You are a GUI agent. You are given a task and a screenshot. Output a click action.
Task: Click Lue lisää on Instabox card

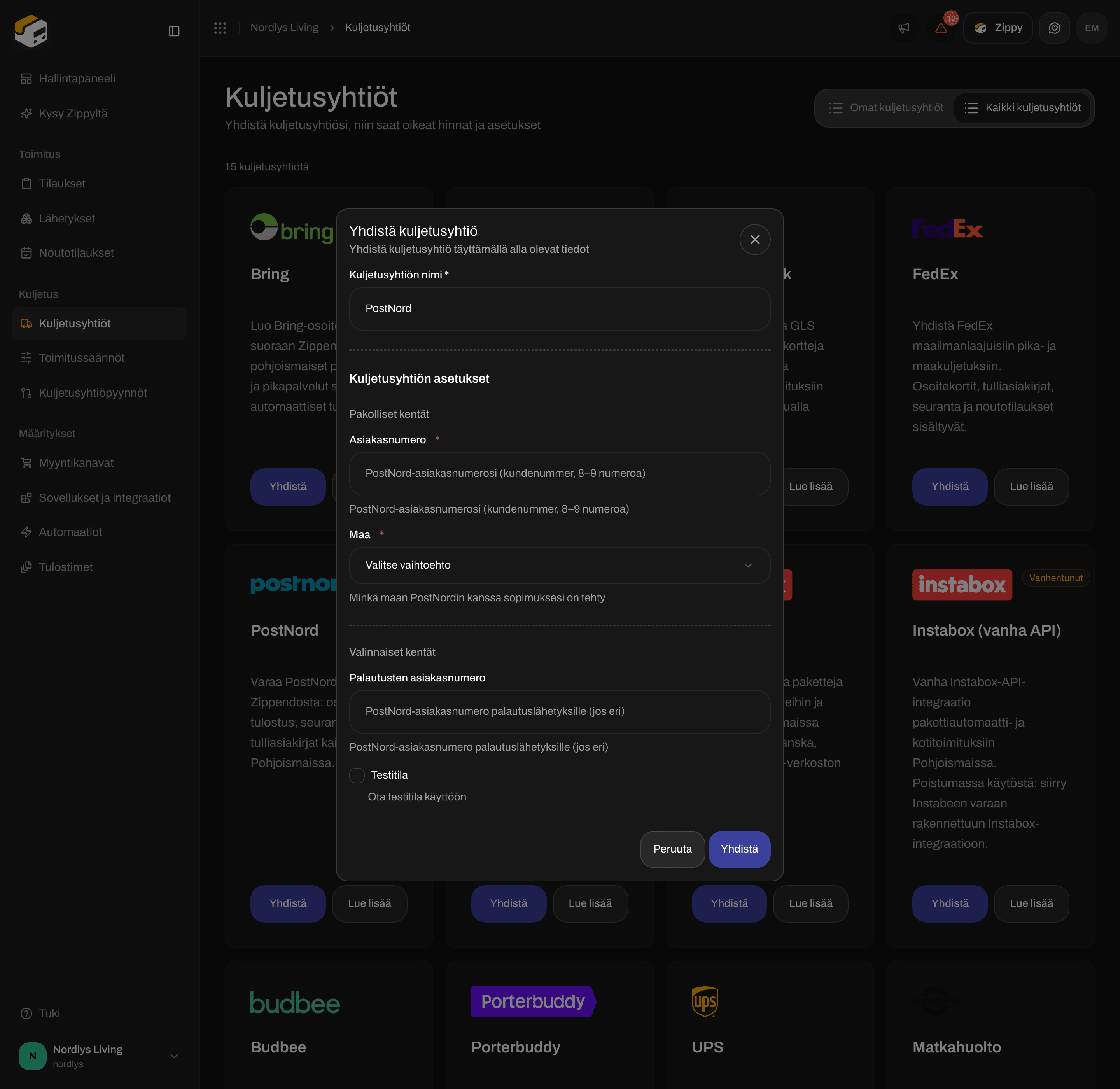[x=1031, y=904]
